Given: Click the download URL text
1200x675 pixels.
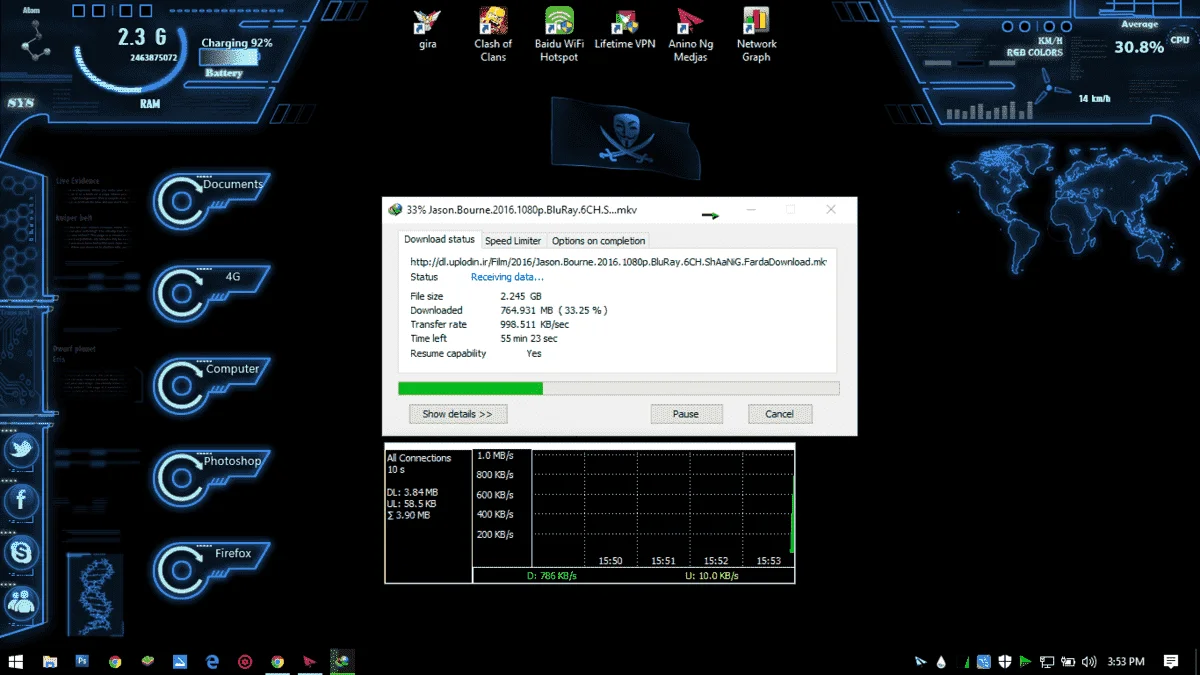Looking at the screenshot, I should coord(618,261).
